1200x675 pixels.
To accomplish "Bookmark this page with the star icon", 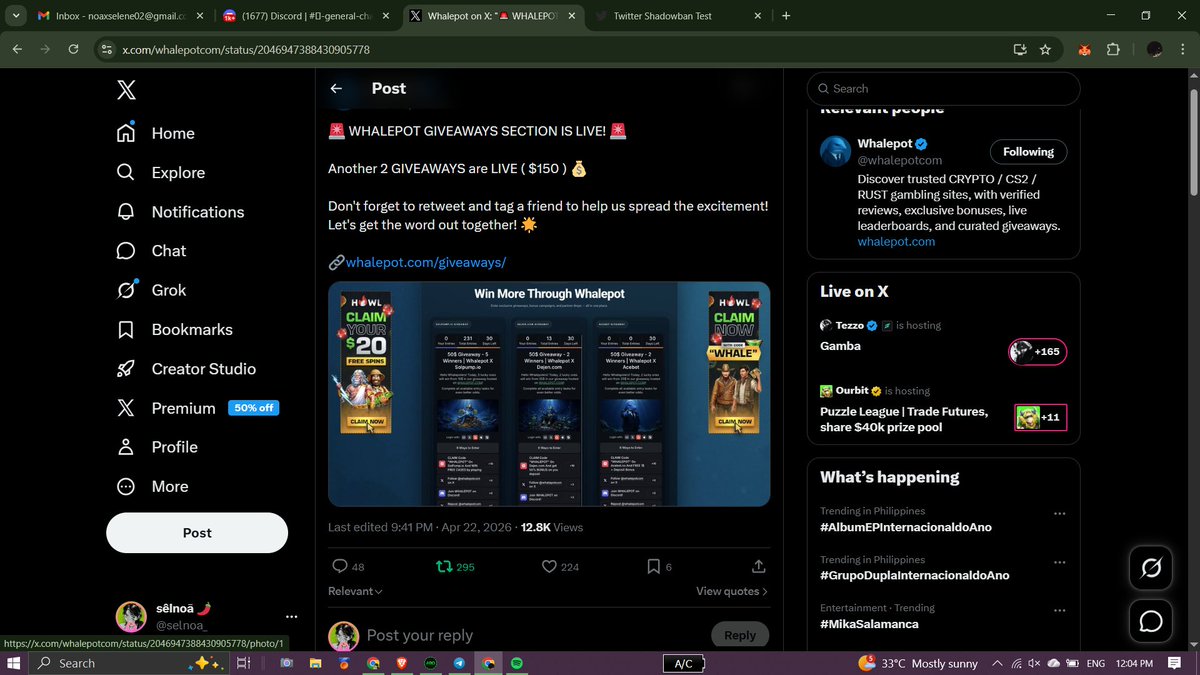I will (x=1045, y=49).
